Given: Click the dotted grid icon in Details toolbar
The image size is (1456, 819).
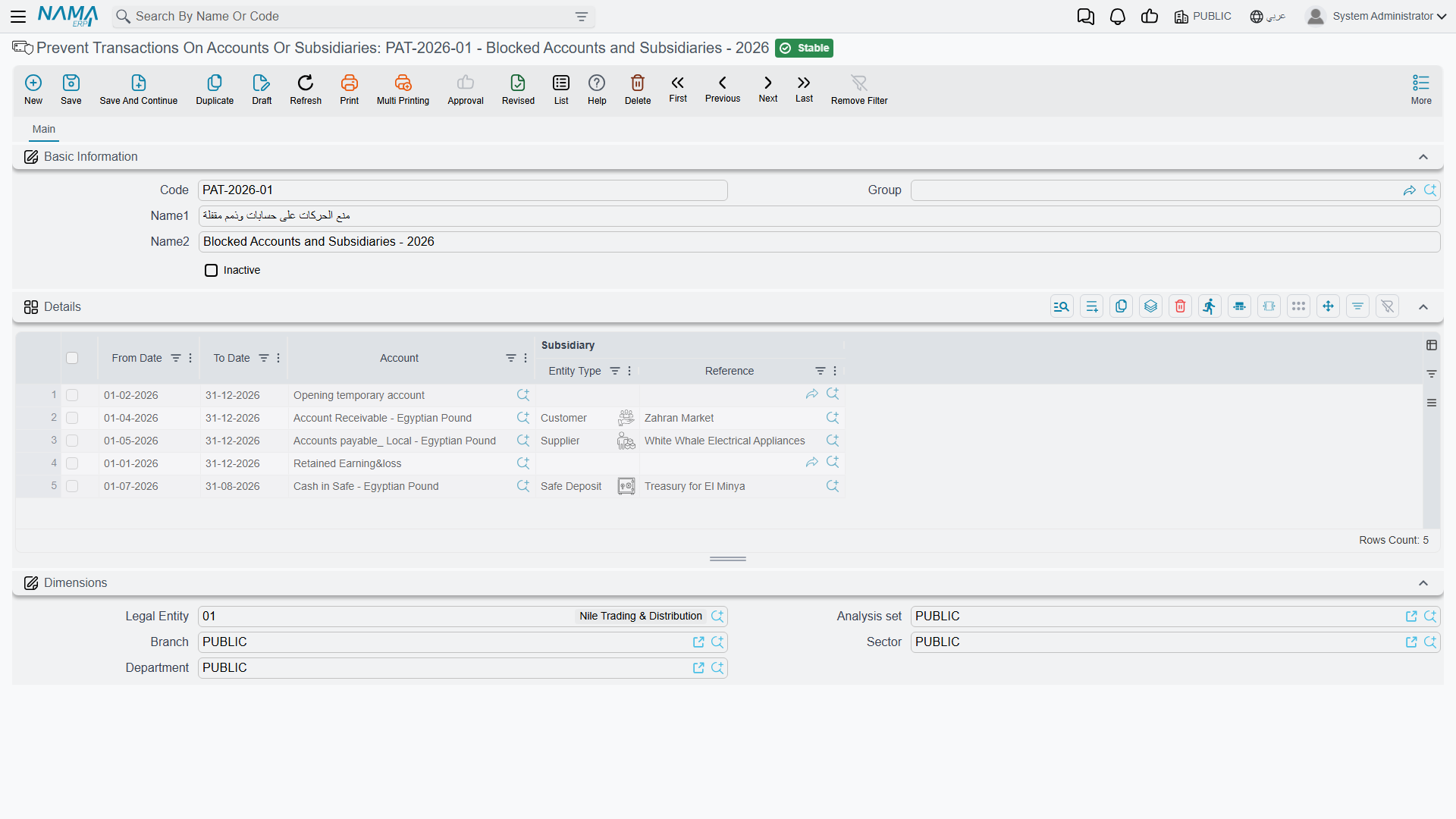Looking at the screenshot, I should pyautogui.click(x=1298, y=306).
